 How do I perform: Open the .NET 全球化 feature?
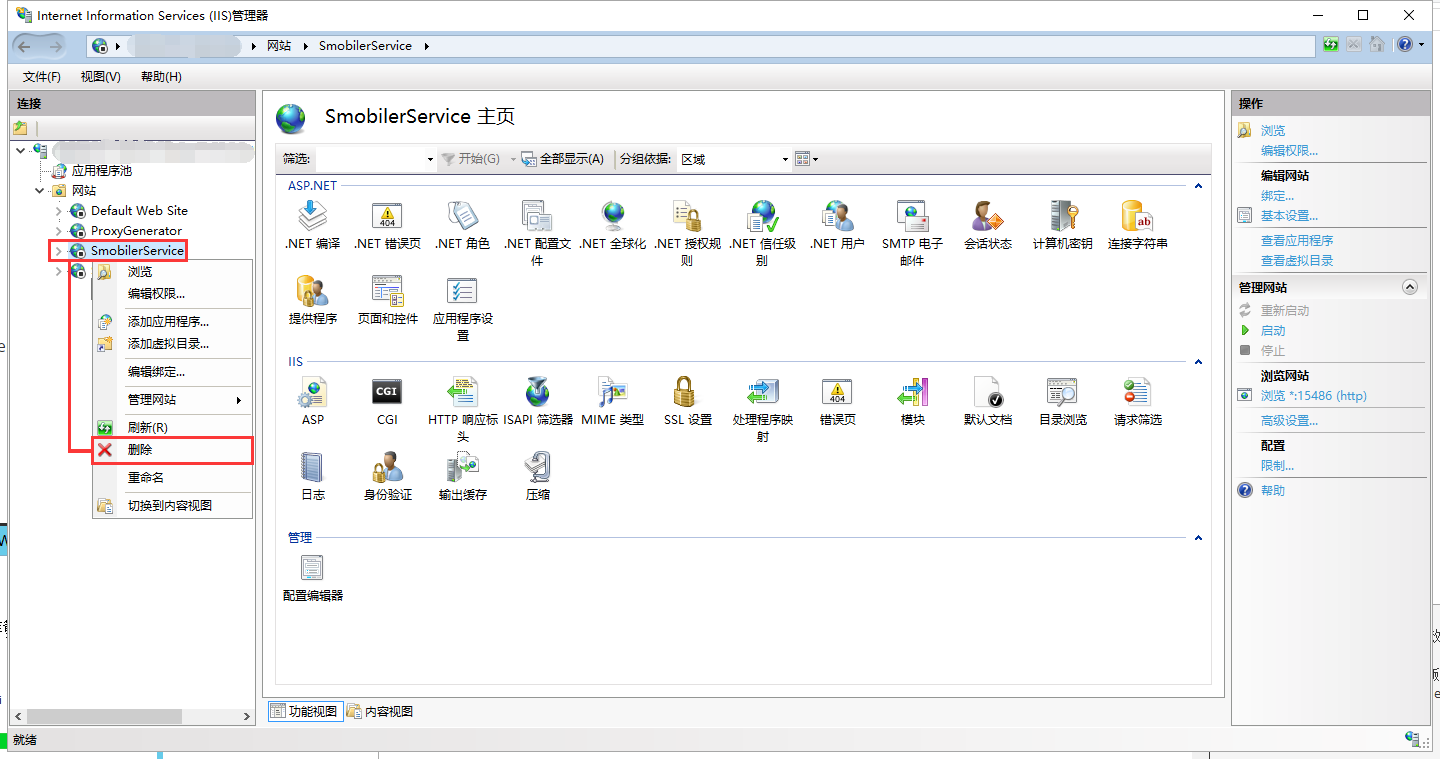tap(612, 225)
